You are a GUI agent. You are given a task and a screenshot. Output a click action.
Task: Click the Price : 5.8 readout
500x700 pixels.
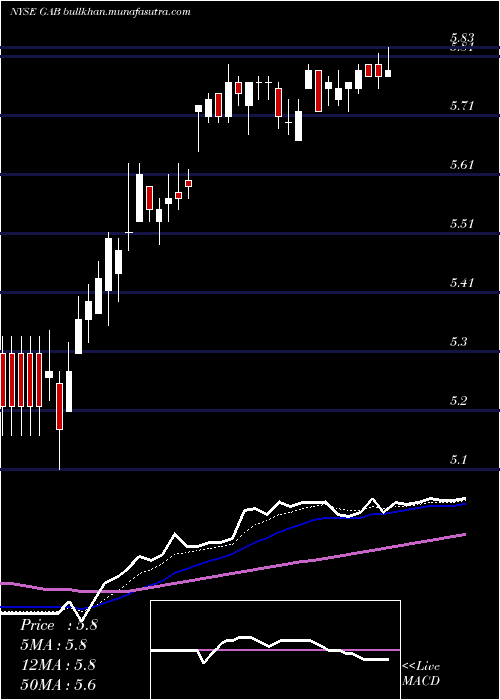58,625
